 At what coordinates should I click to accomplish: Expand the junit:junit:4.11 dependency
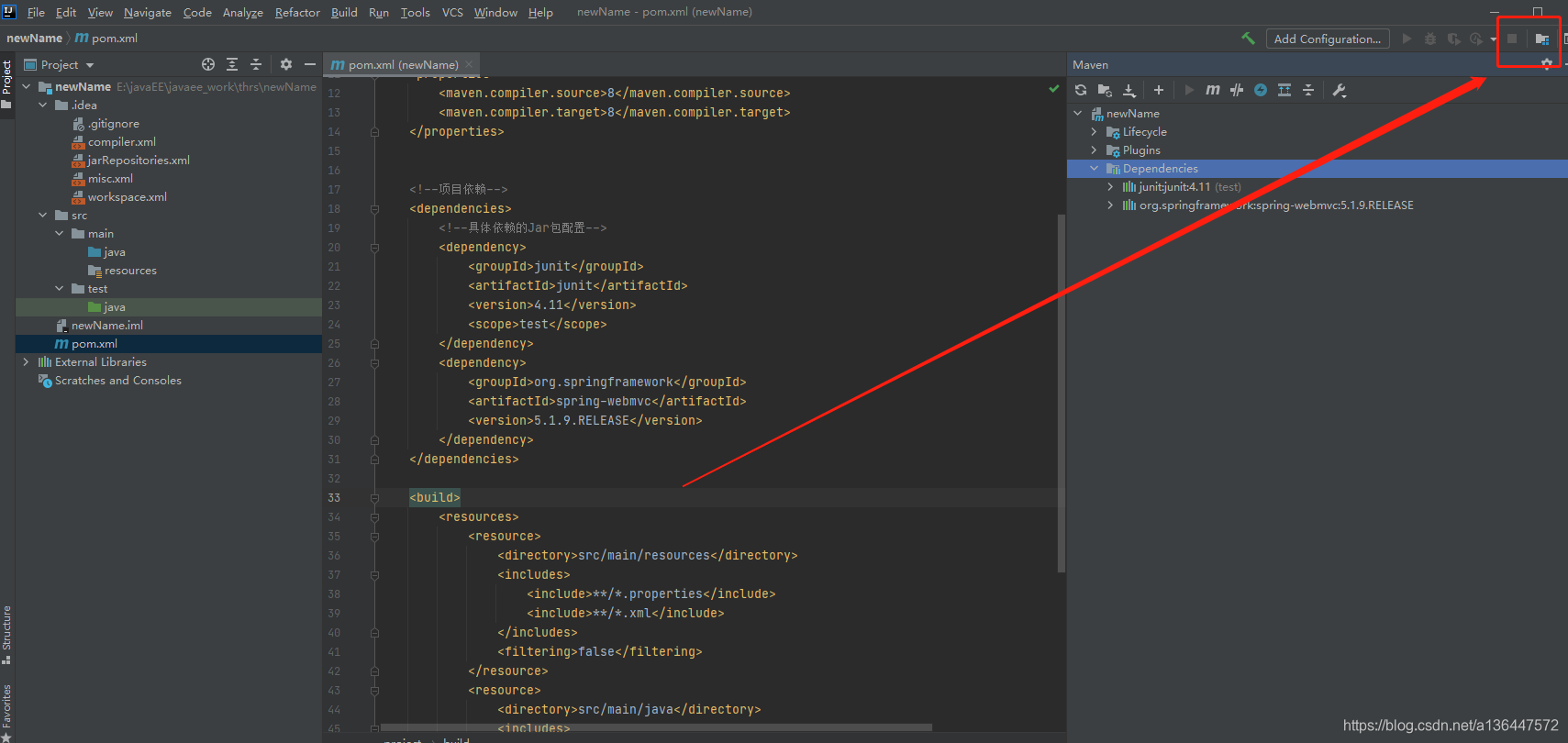tap(1110, 186)
